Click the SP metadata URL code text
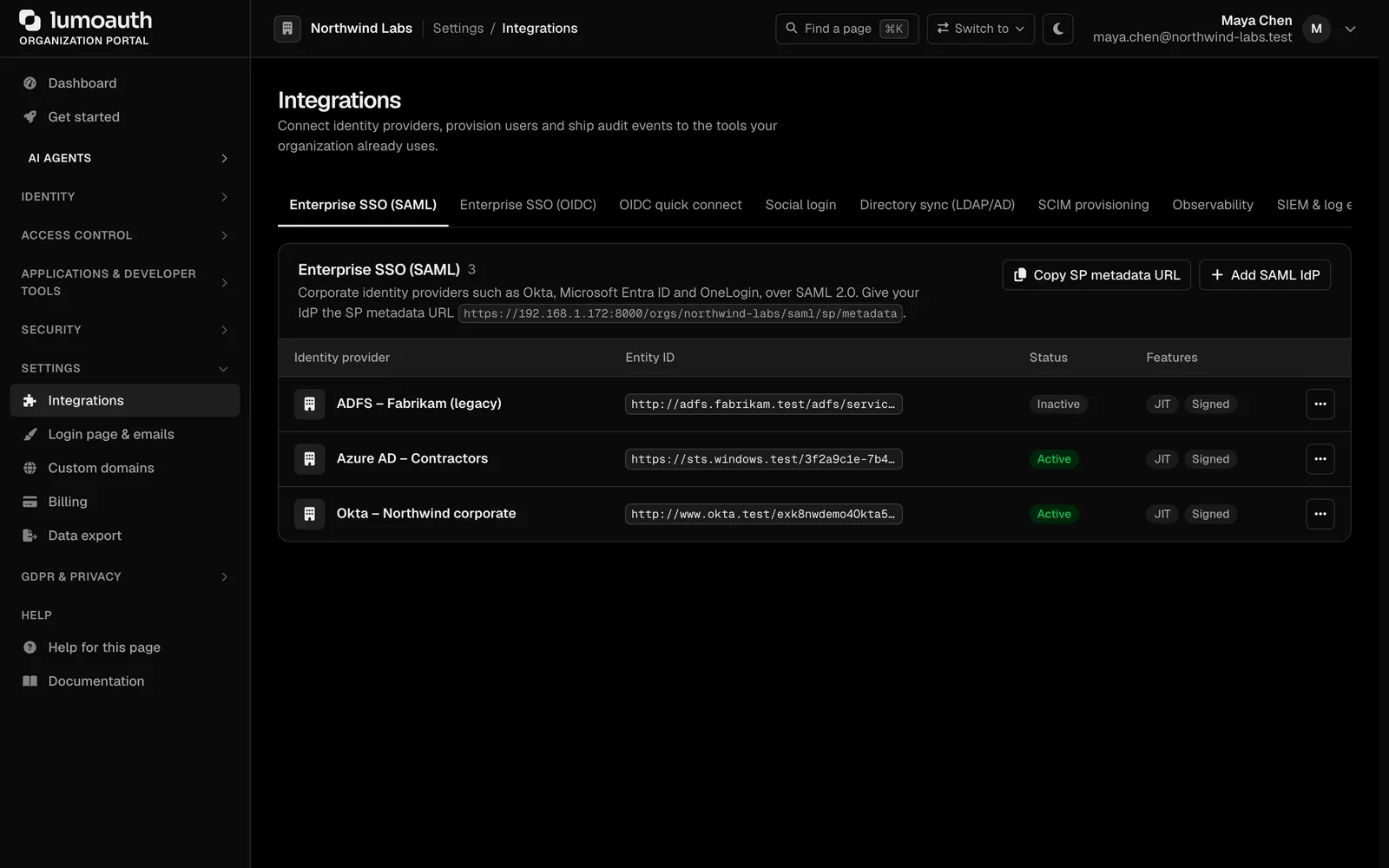Screen dimensions: 1389x868 681,313
